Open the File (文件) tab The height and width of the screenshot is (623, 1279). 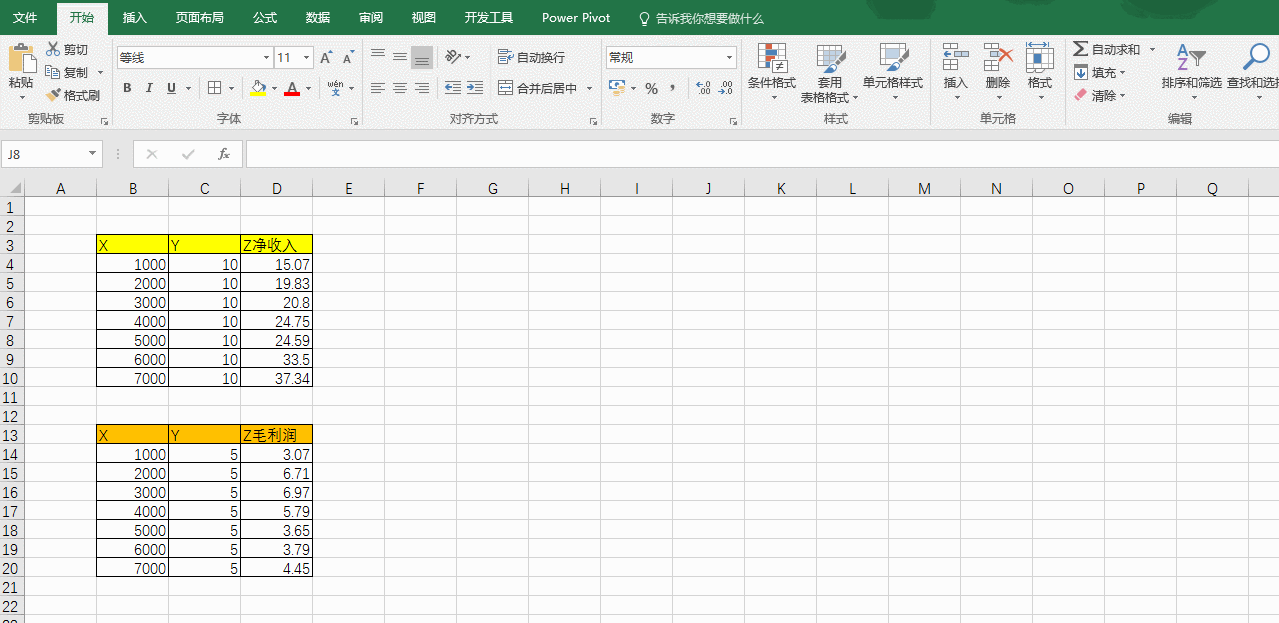[25, 18]
